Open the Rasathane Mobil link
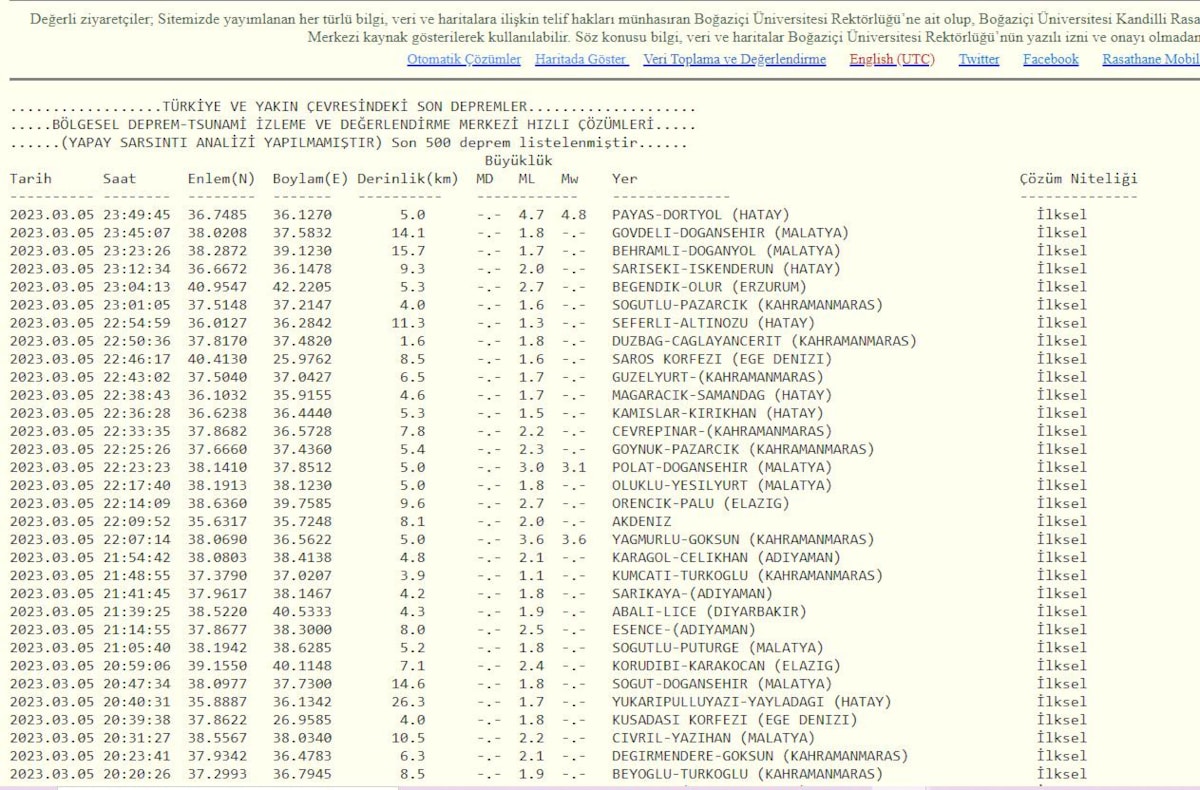The image size is (1200, 790). point(1150,60)
